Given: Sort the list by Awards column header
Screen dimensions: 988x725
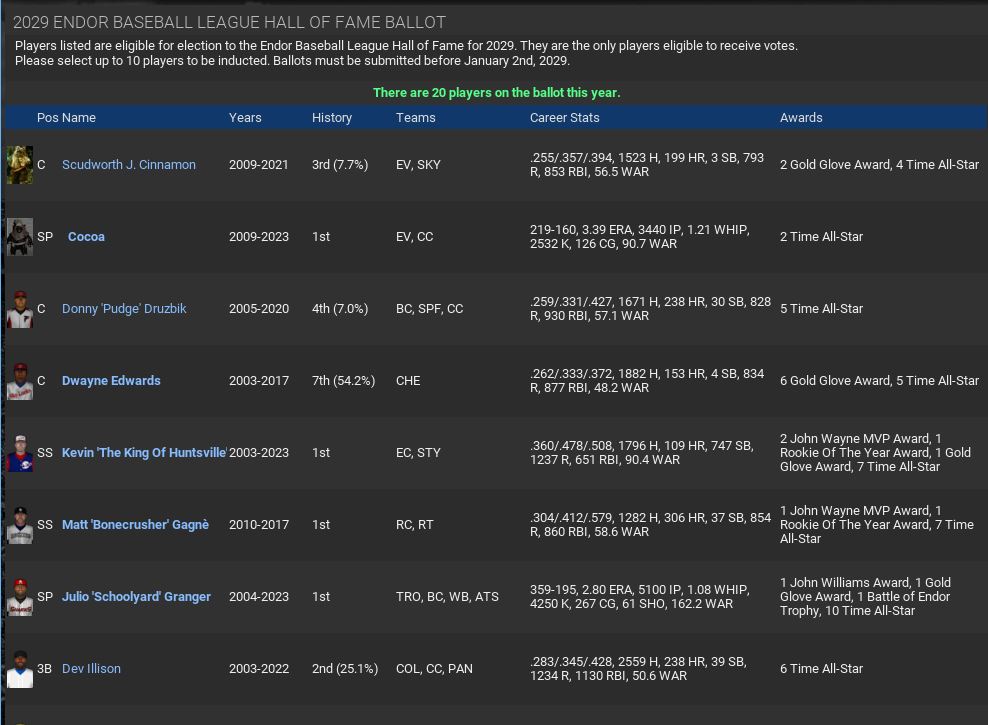Looking at the screenshot, I should pyautogui.click(x=801, y=118).
